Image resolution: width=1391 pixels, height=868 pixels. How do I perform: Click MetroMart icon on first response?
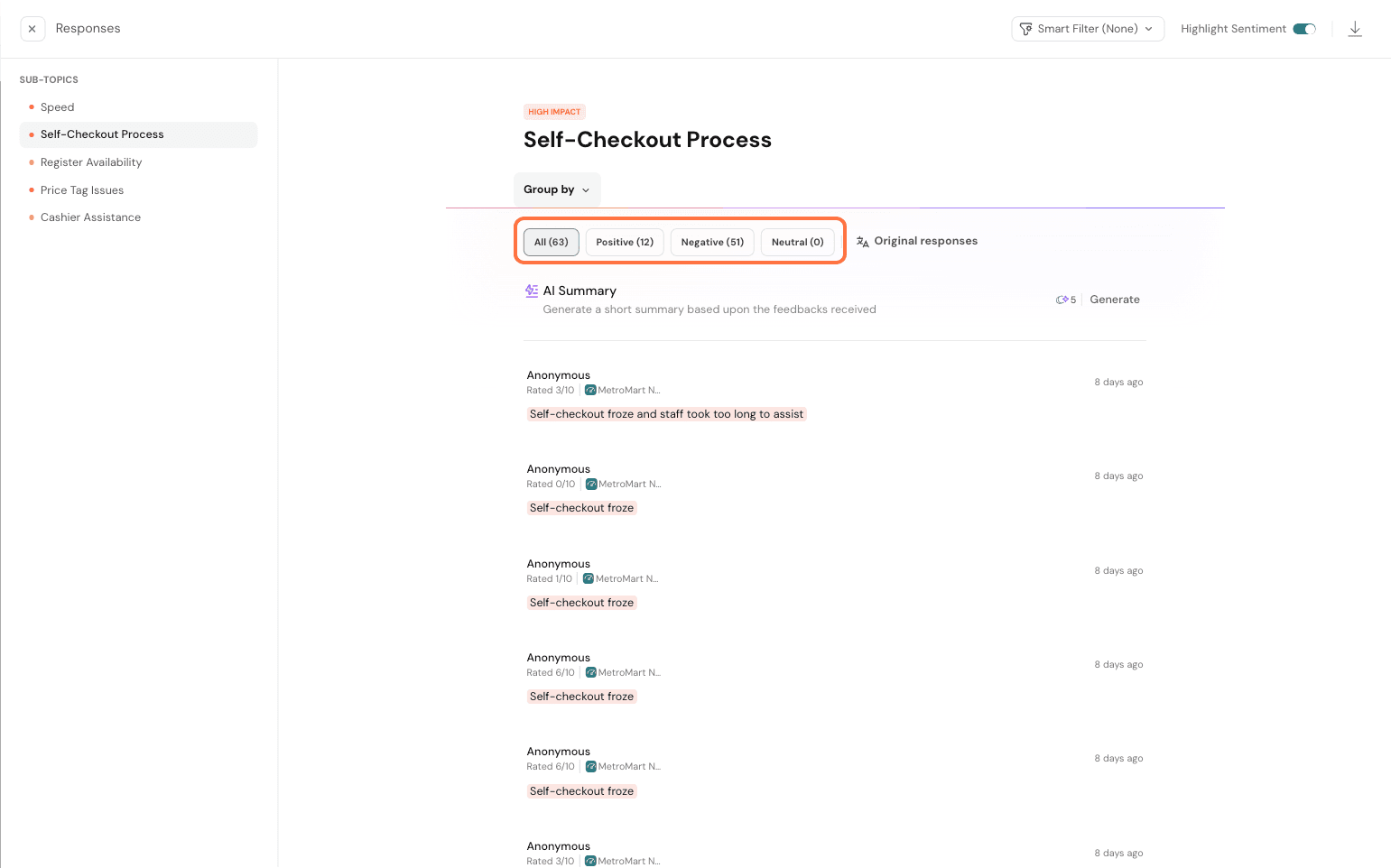pyautogui.click(x=590, y=391)
